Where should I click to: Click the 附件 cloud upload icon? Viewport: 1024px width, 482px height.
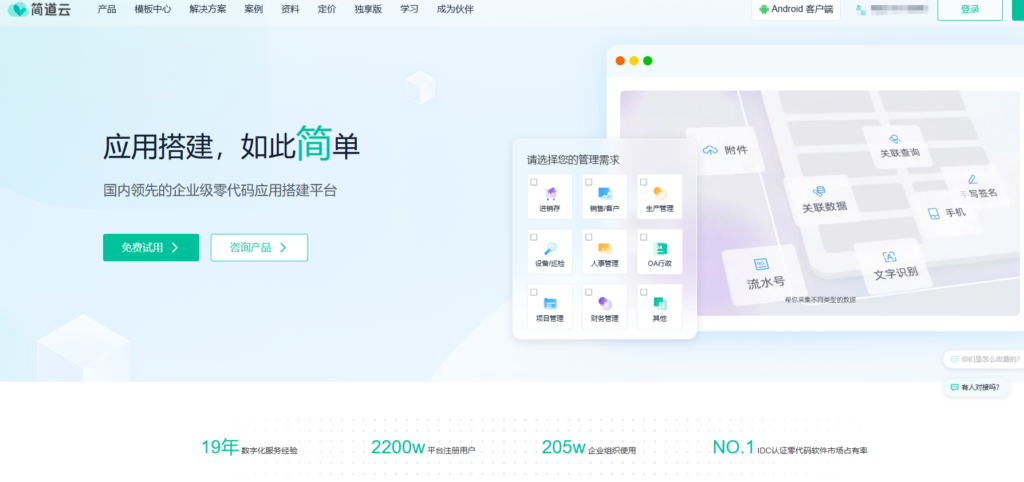(710, 150)
